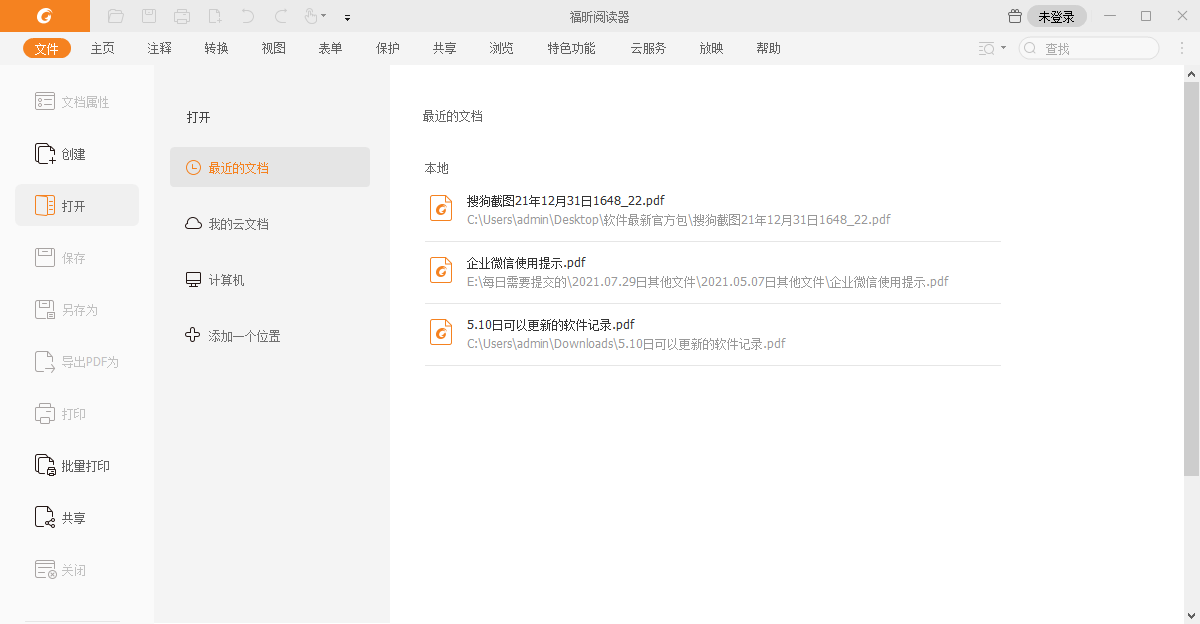Open the toolbar customization chevron menu
Viewport: 1200px width, 624px height.
pyautogui.click(x=347, y=18)
